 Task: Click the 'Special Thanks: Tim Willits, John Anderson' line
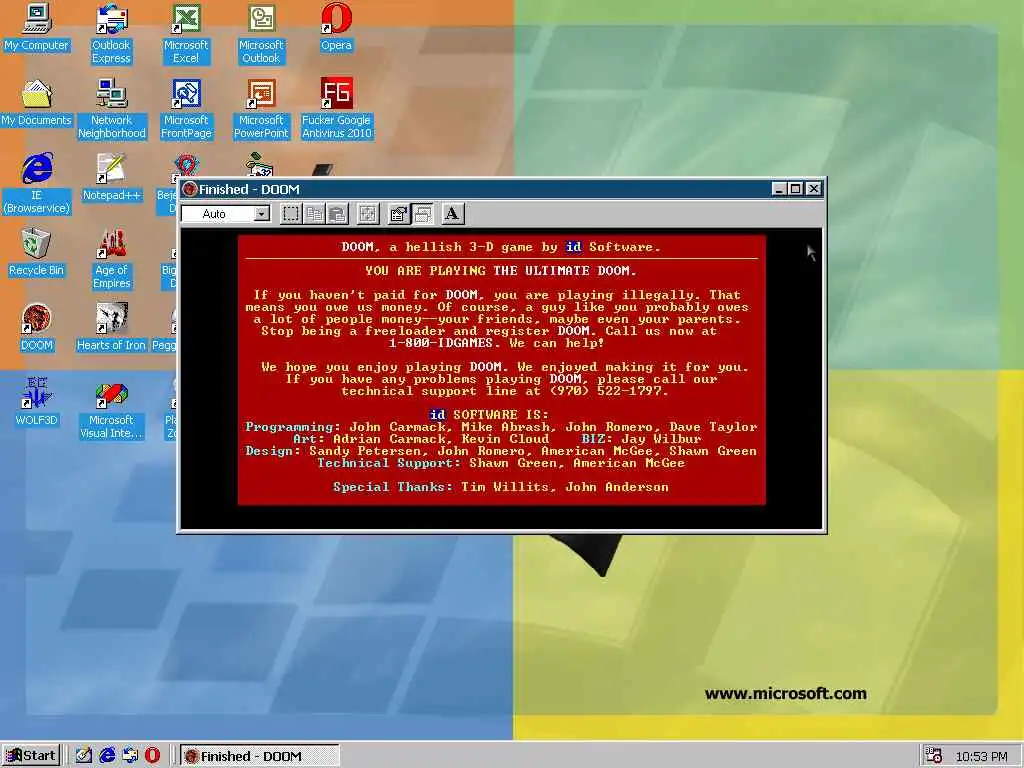[x=501, y=487]
